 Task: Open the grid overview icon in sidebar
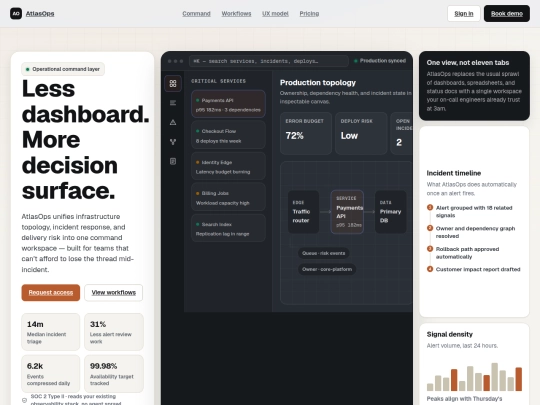[x=173, y=83]
